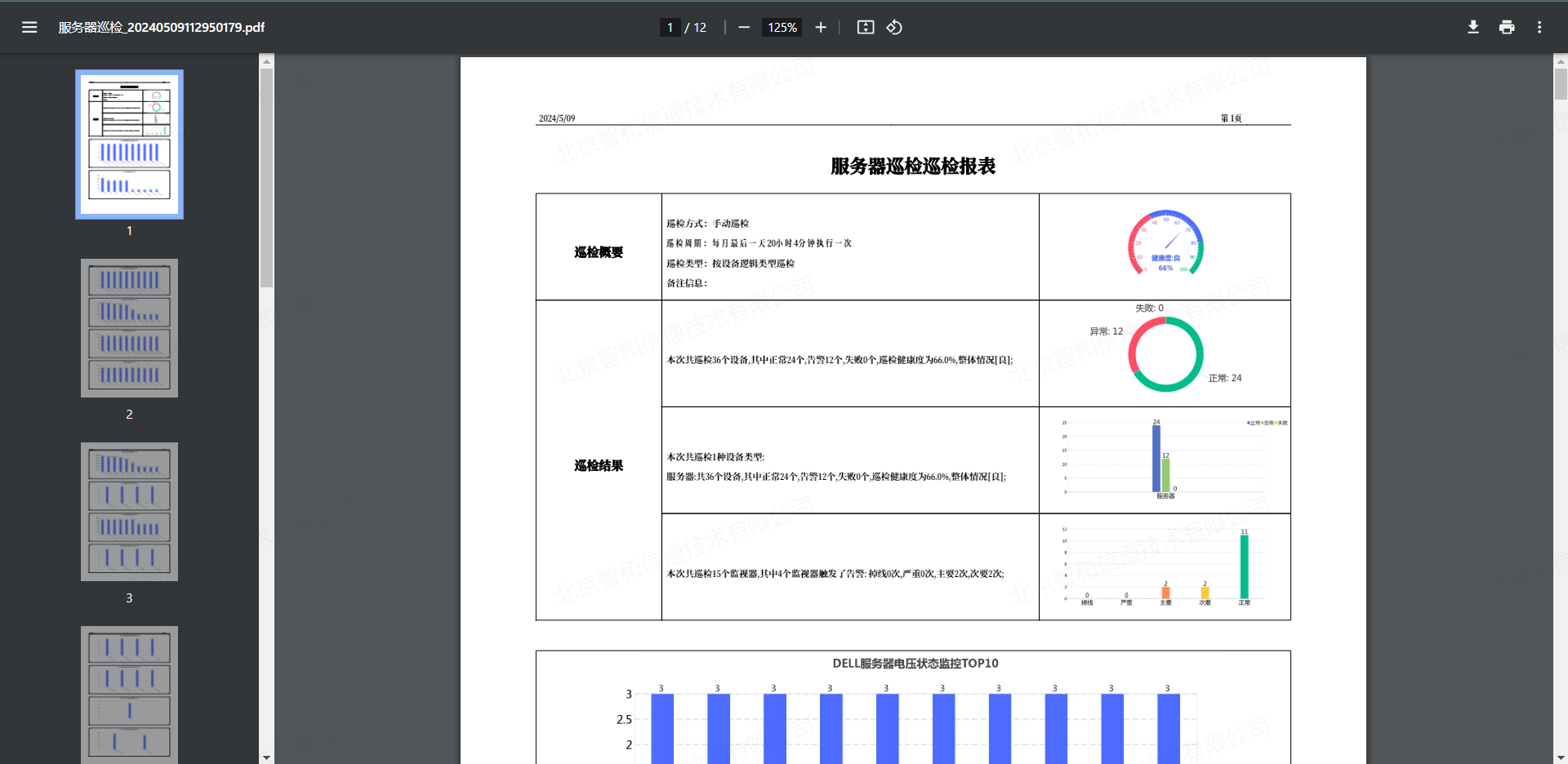1568x764 pixels.
Task: Click document scrollbar up arrow
Action: [1561, 60]
